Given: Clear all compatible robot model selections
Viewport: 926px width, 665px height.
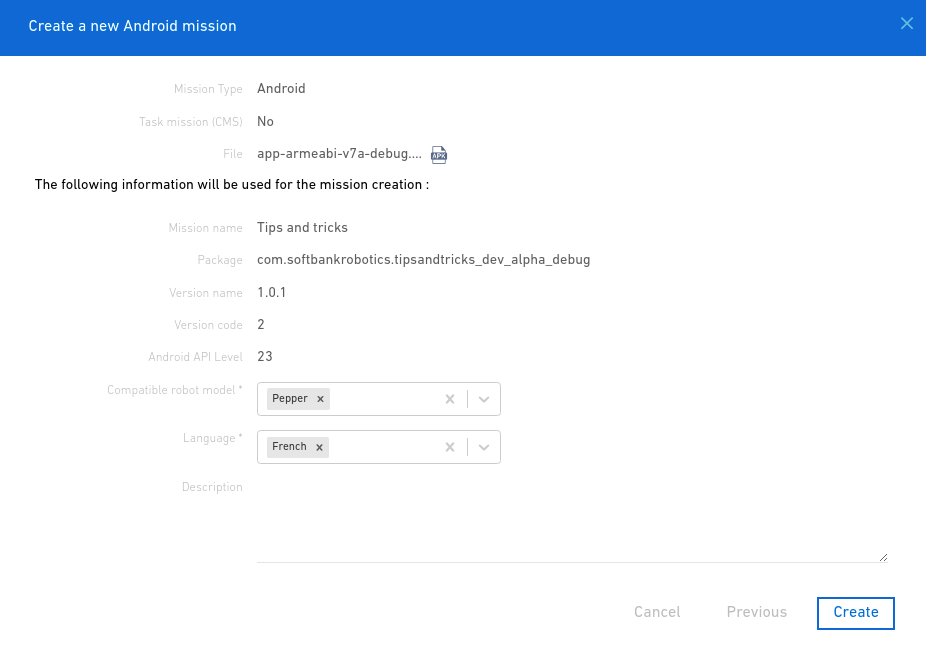Looking at the screenshot, I should tap(450, 399).
